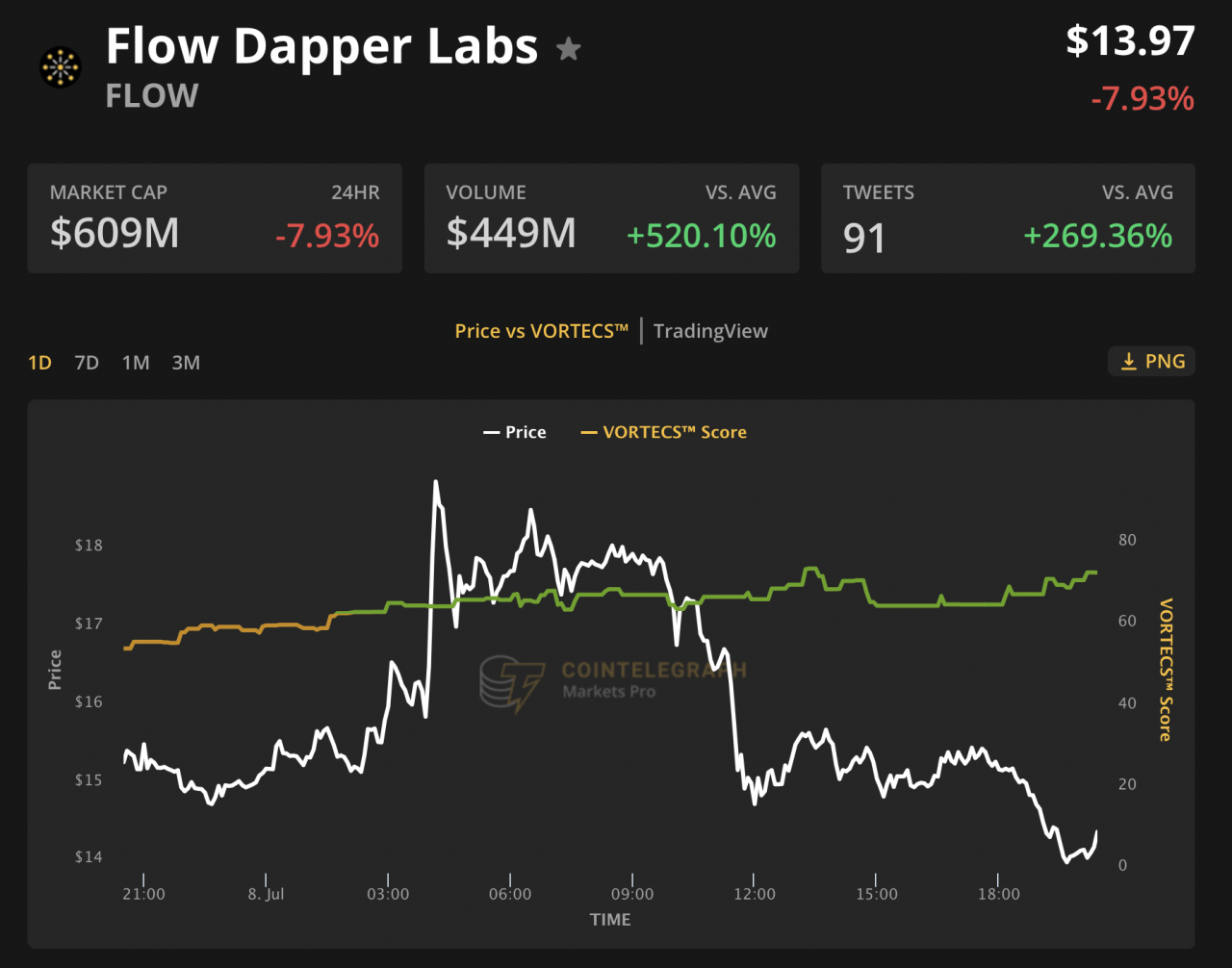1232x968 pixels.
Task: Set chart range to 3M
Action: coord(186,363)
